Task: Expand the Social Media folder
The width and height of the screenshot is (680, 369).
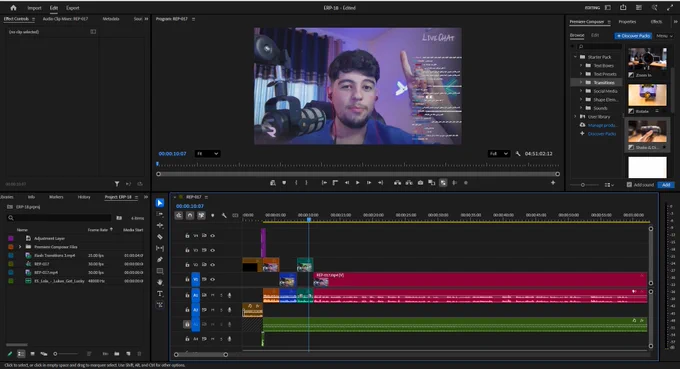Action: pyautogui.click(x=581, y=91)
